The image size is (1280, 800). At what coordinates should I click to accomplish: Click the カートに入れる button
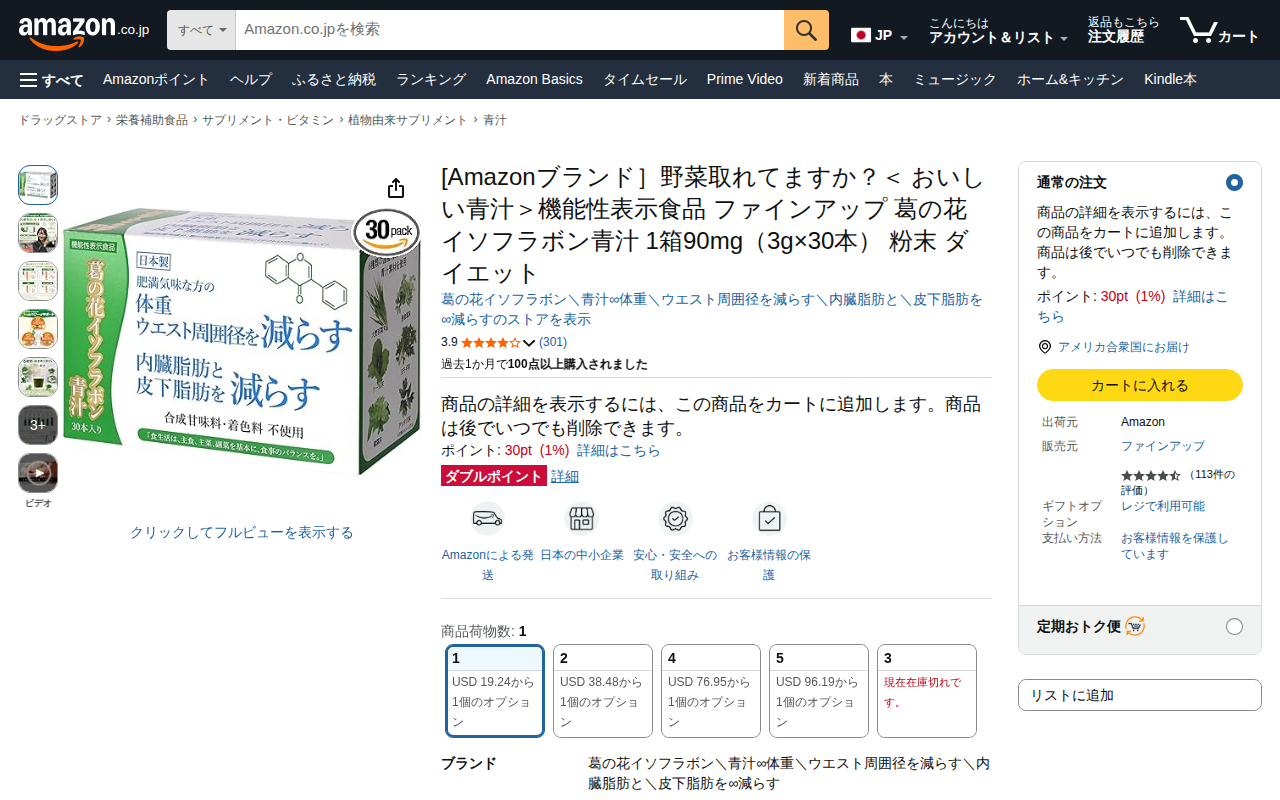click(x=1140, y=385)
